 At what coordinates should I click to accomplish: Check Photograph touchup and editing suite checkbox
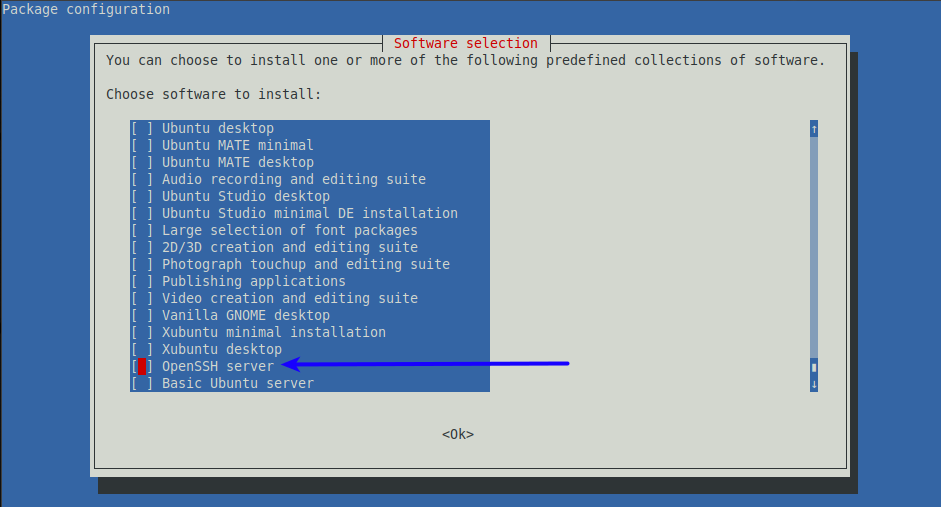[x=142, y=264]
